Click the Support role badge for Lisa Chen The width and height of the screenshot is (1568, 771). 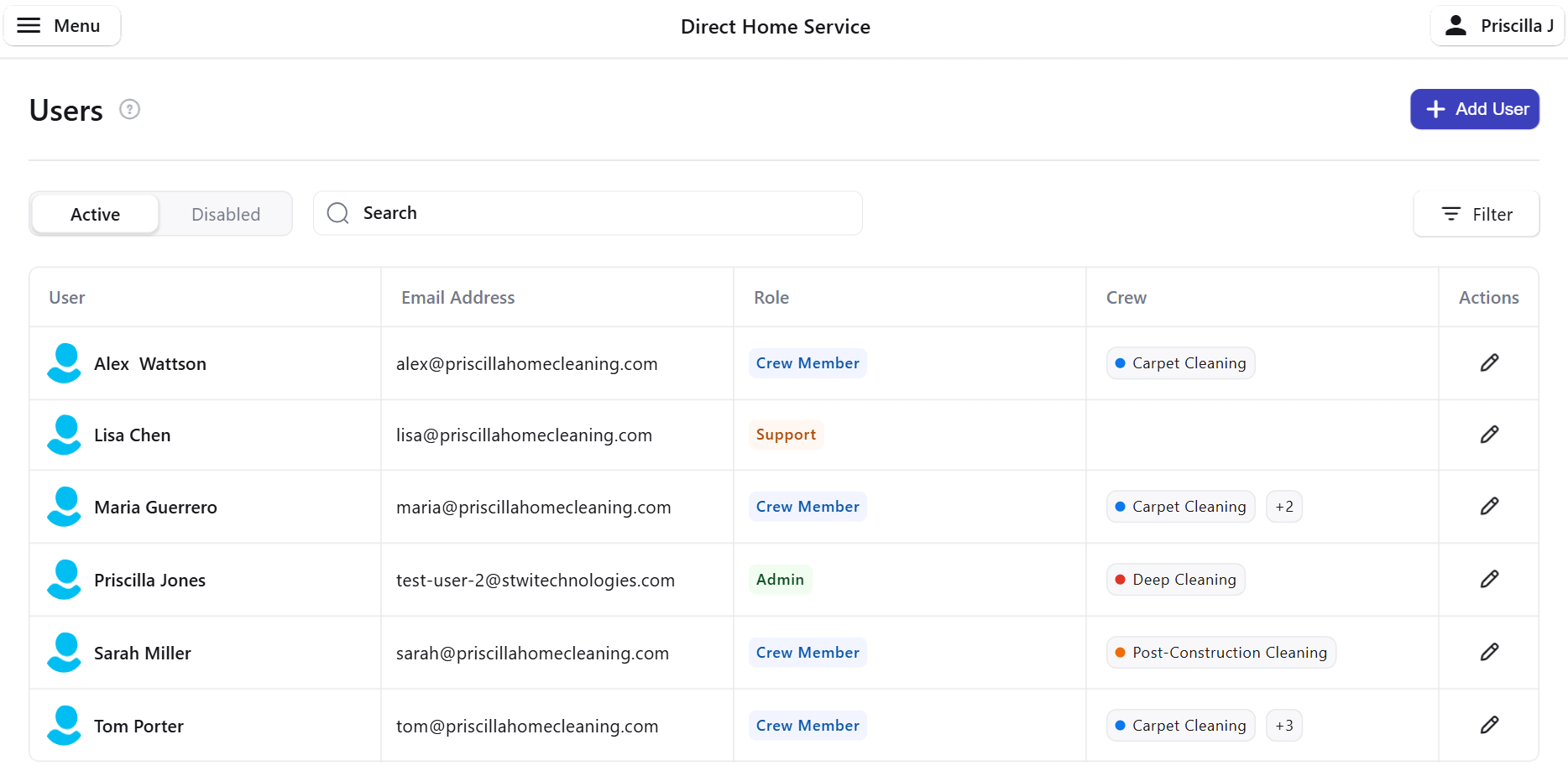pyautogui.click(x=786, y=435)
